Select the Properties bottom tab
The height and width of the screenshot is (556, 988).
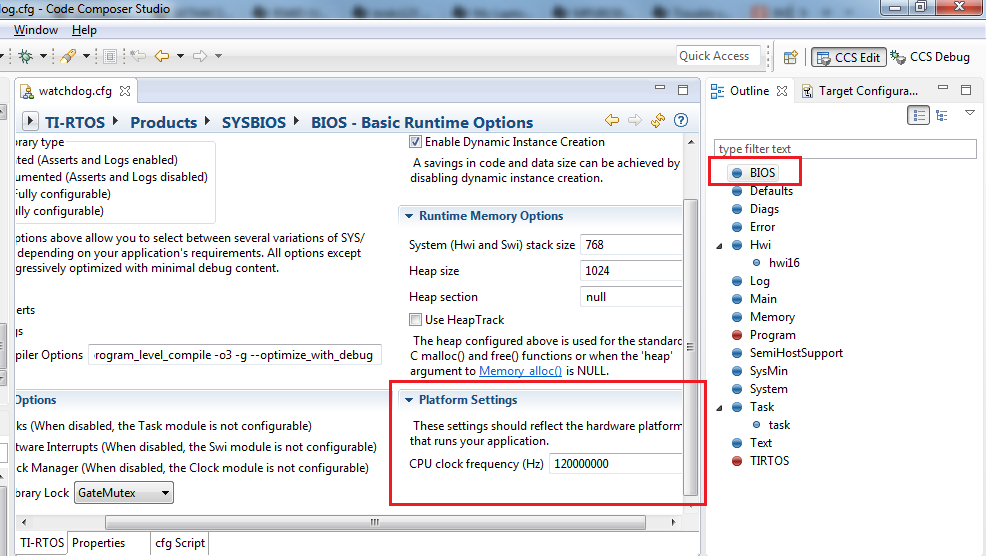pyautogui.click(x=98, y=543)
